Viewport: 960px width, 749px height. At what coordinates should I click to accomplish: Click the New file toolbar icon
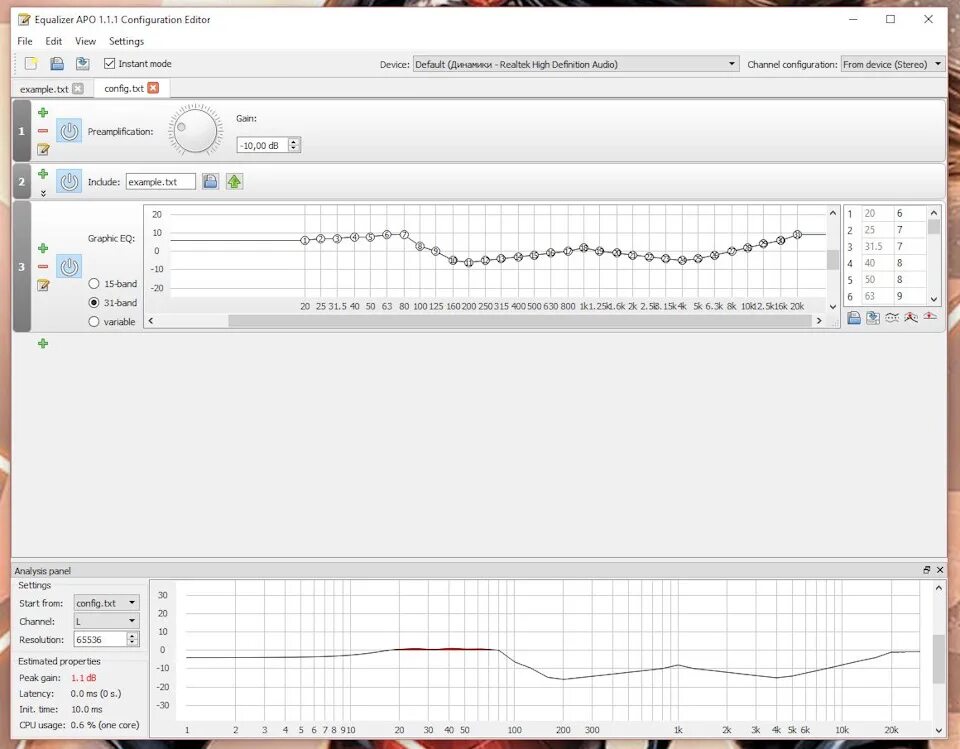[31, 64]
